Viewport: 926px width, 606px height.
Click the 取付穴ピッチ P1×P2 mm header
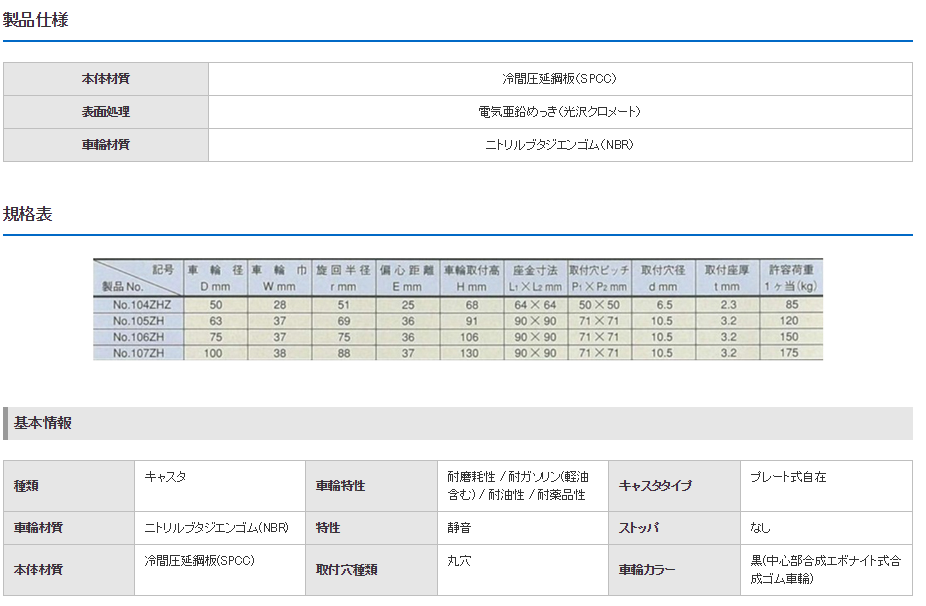click(599, 278)
